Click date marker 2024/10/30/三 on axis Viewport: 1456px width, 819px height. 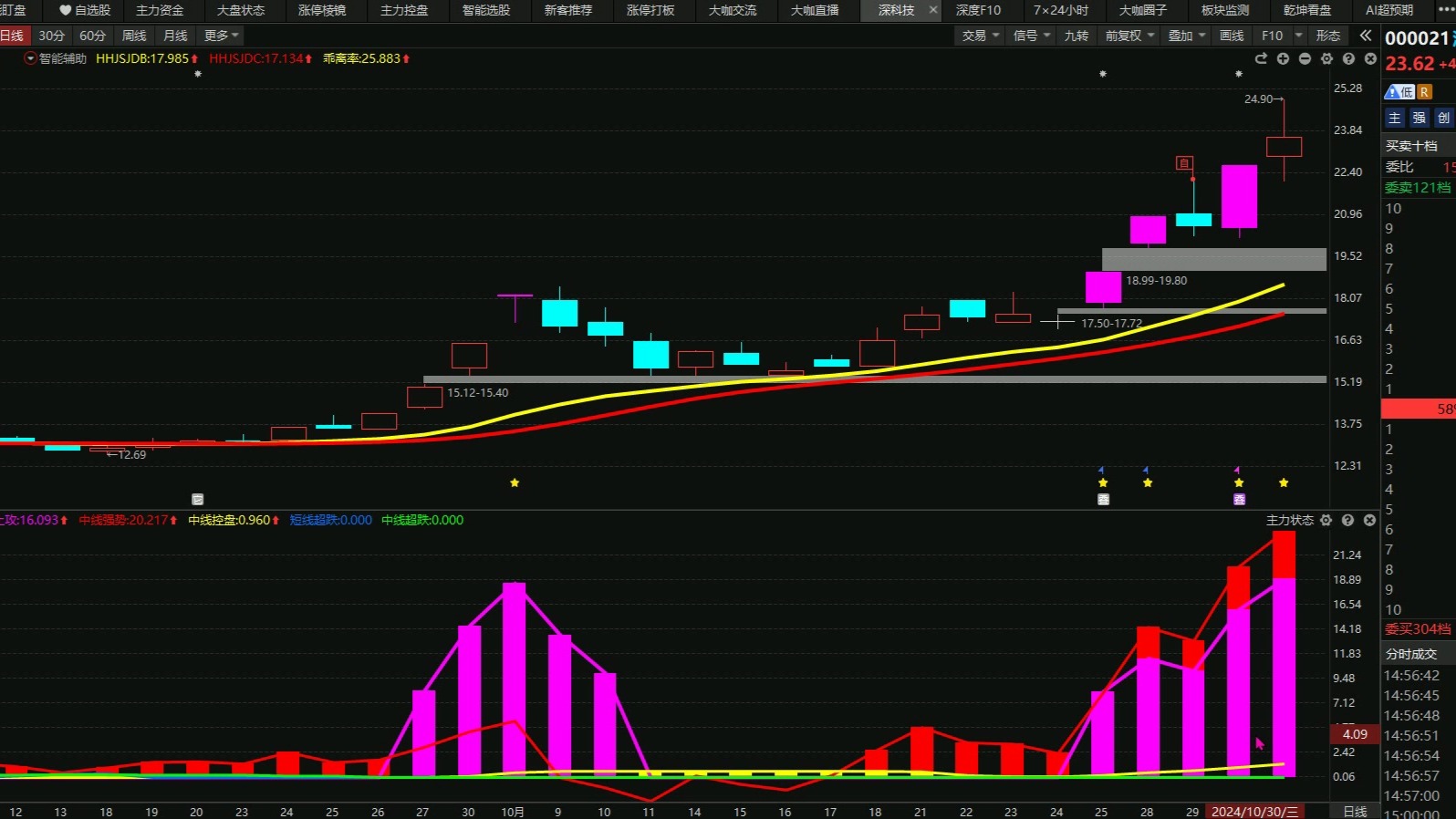click(x=1254, y=812)
